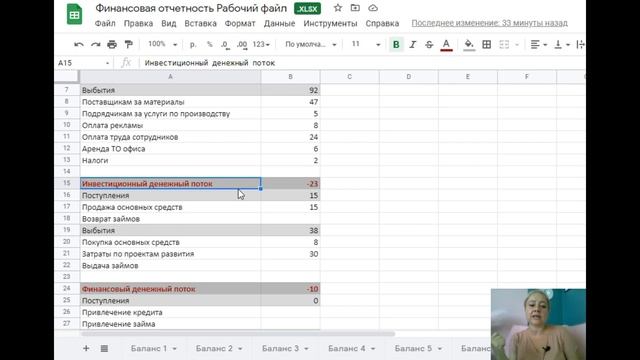This screenshot has height=360, width=640.
Task: Open the font size 11 dropdown
Action: (366, 44)
